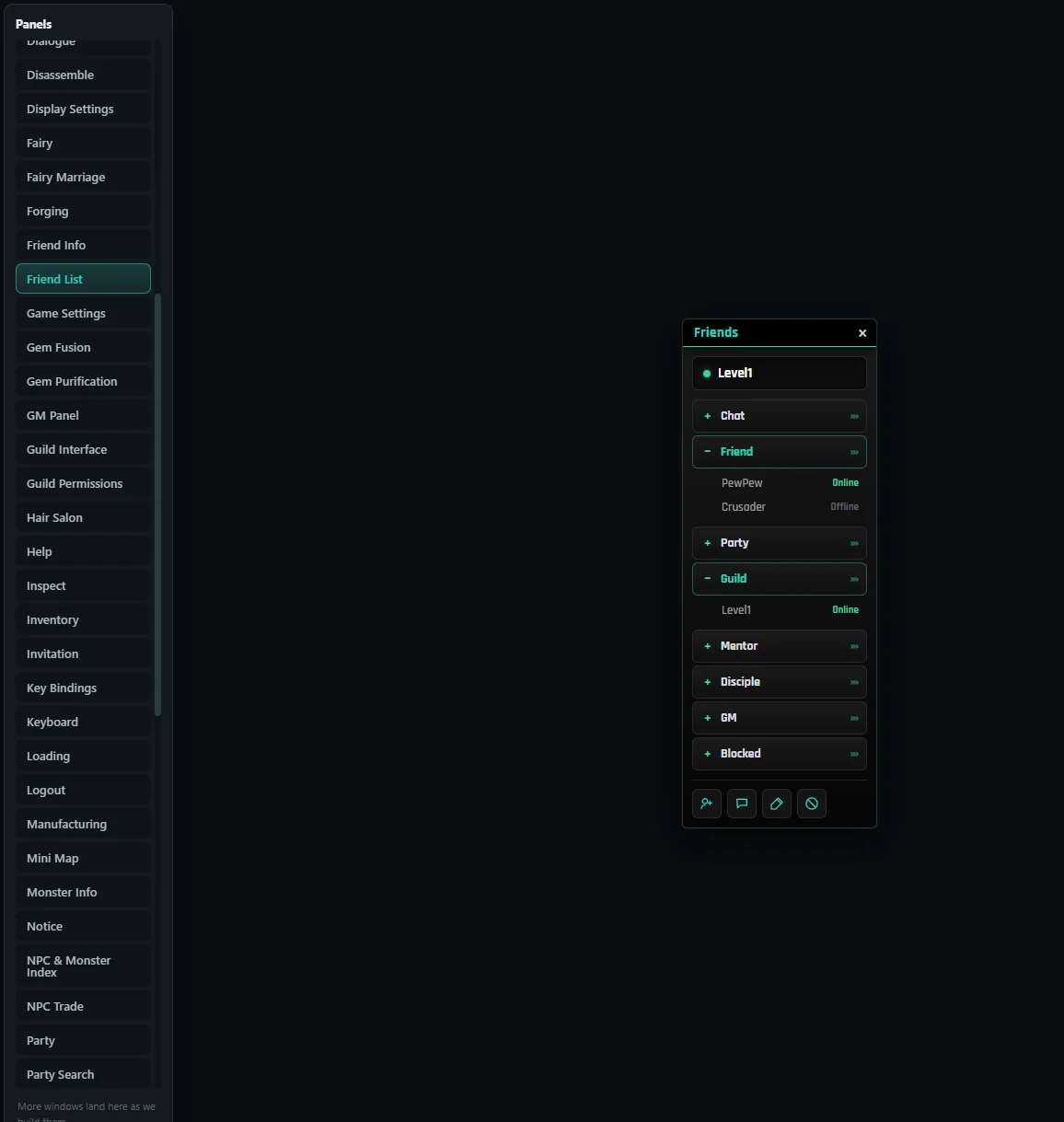Image resolution: width=1064 pixels, height=1122 pixels.
Task: Click Online status next to PewPew
Action: [845, 483]
